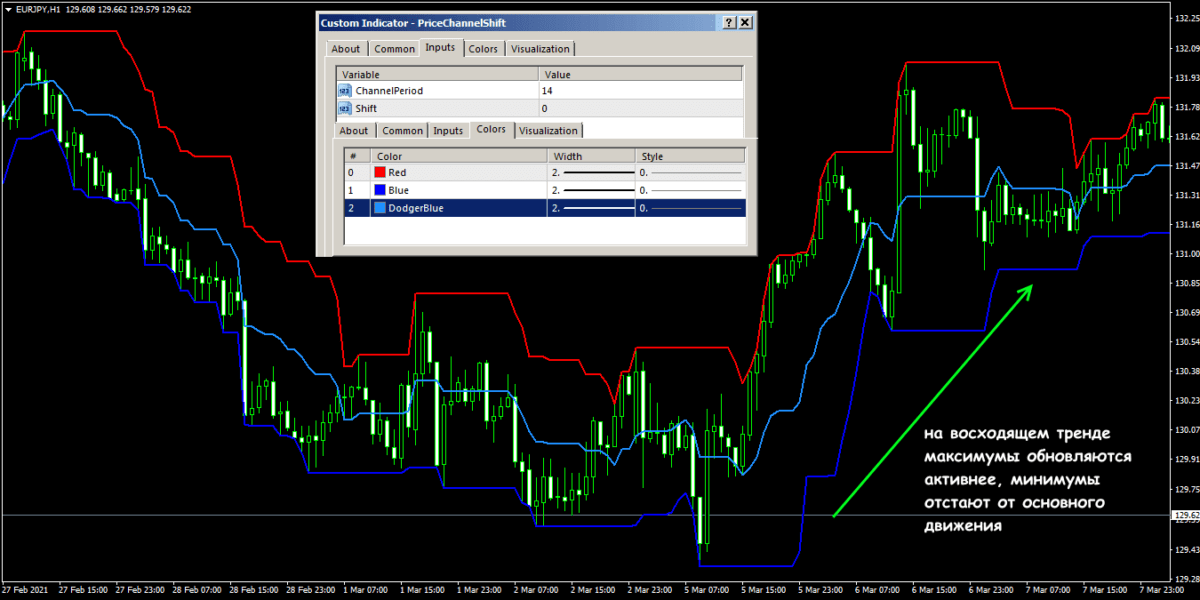Click the red color swatch in row 0
The height and width of the screenshot is (600, 1200).
click(x=380, y=173)
